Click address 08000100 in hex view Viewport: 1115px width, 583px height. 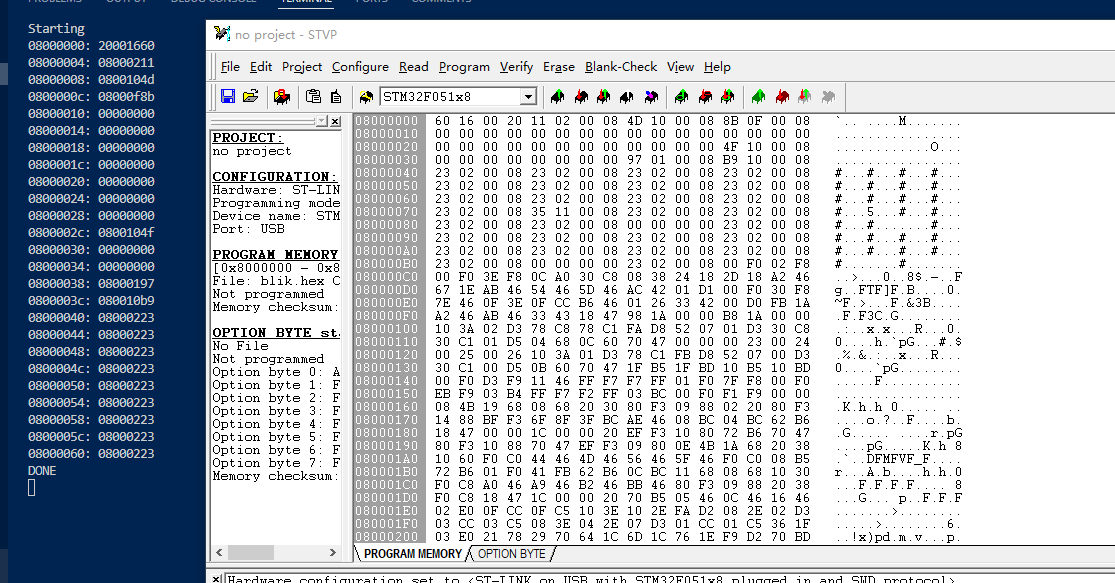(x=387, y=329)
